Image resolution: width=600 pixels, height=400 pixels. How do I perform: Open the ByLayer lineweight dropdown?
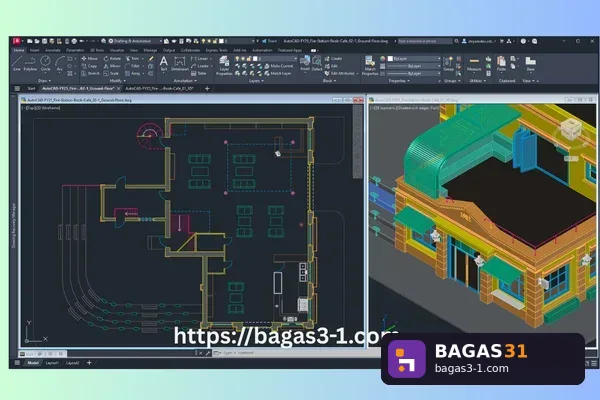pos(414,66)
